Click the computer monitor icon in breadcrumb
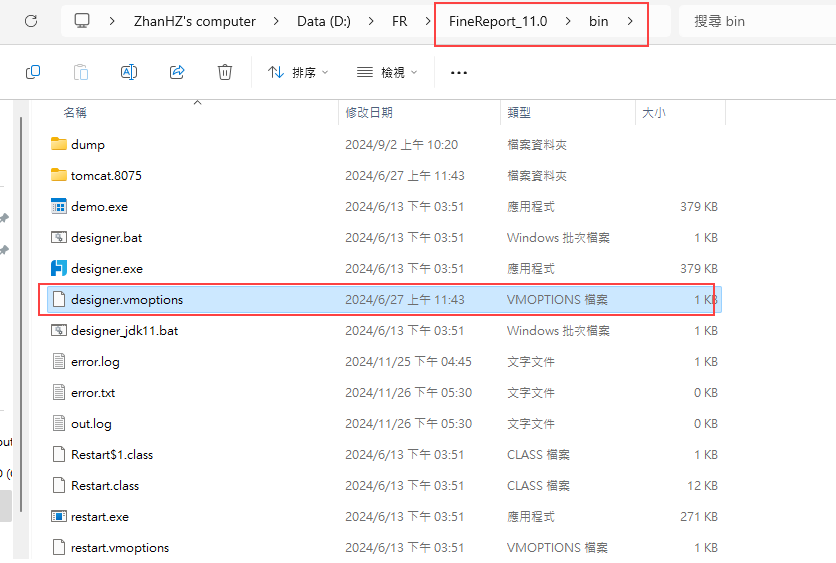 (x=82, y=21)
